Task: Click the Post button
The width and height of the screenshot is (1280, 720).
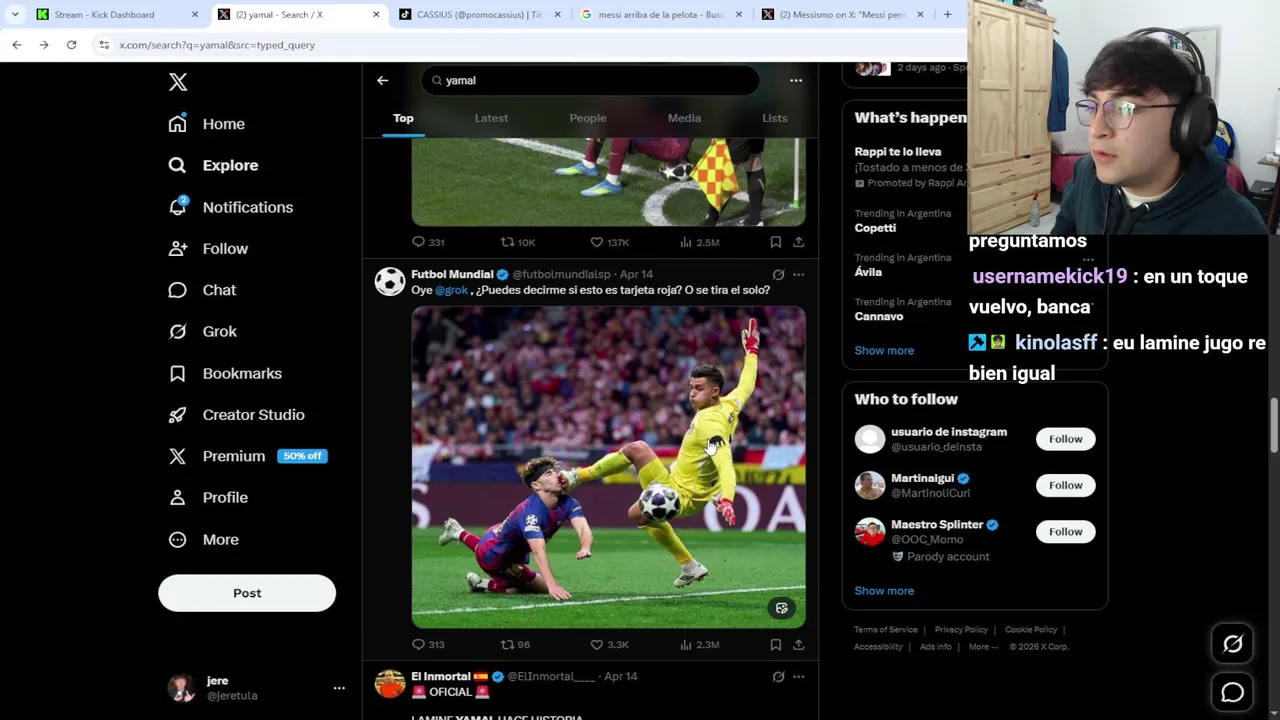Action: 247,593
